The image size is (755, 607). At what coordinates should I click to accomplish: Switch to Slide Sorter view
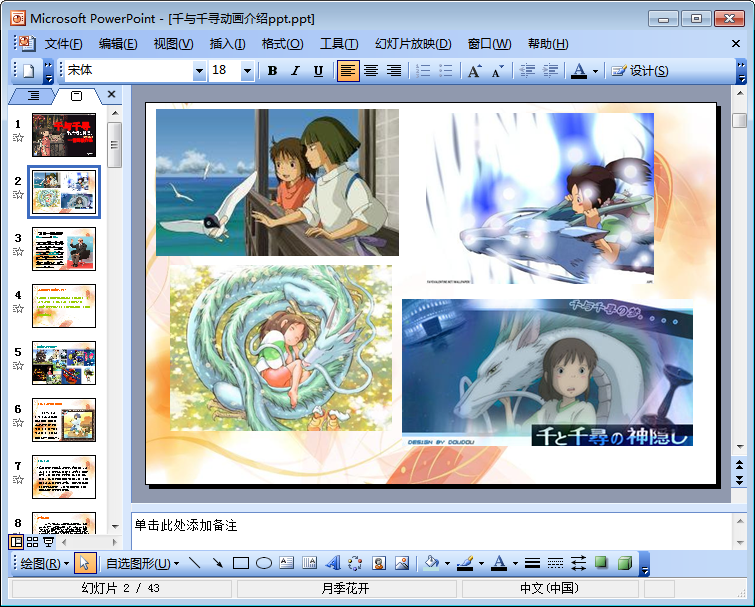[x=32, y=542]
